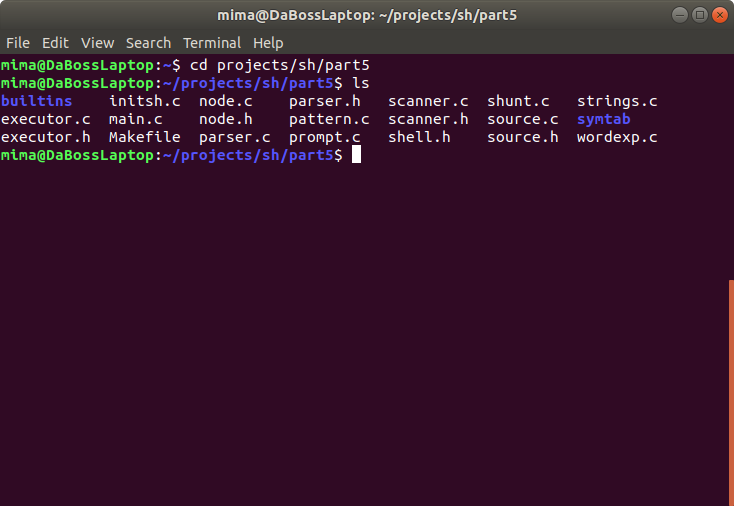Click the wordexp.c file name
Viewport: 734px width, 506px height.
[x=617, y=138]
